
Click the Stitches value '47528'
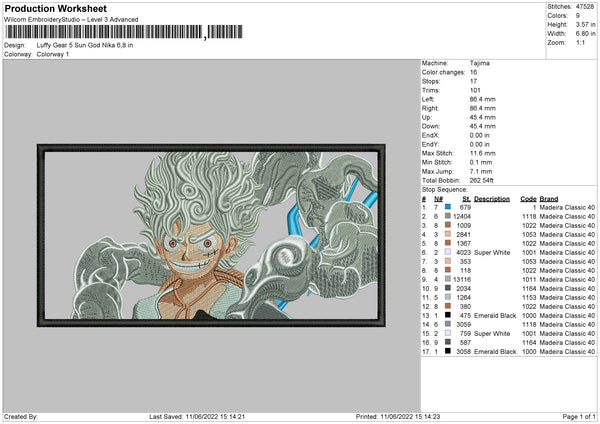coord(585,7)
